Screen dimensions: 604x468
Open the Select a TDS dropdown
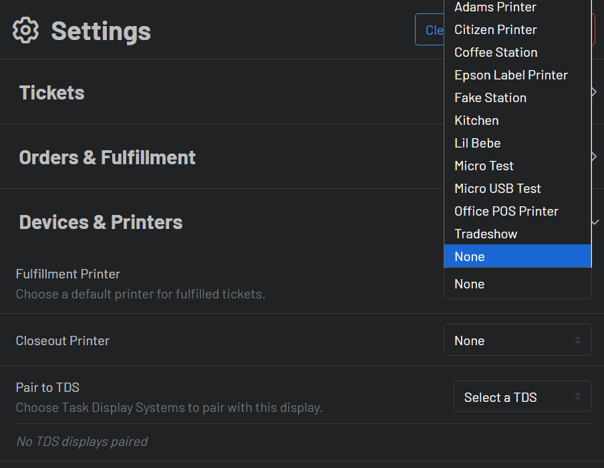(x=522, y=398)
